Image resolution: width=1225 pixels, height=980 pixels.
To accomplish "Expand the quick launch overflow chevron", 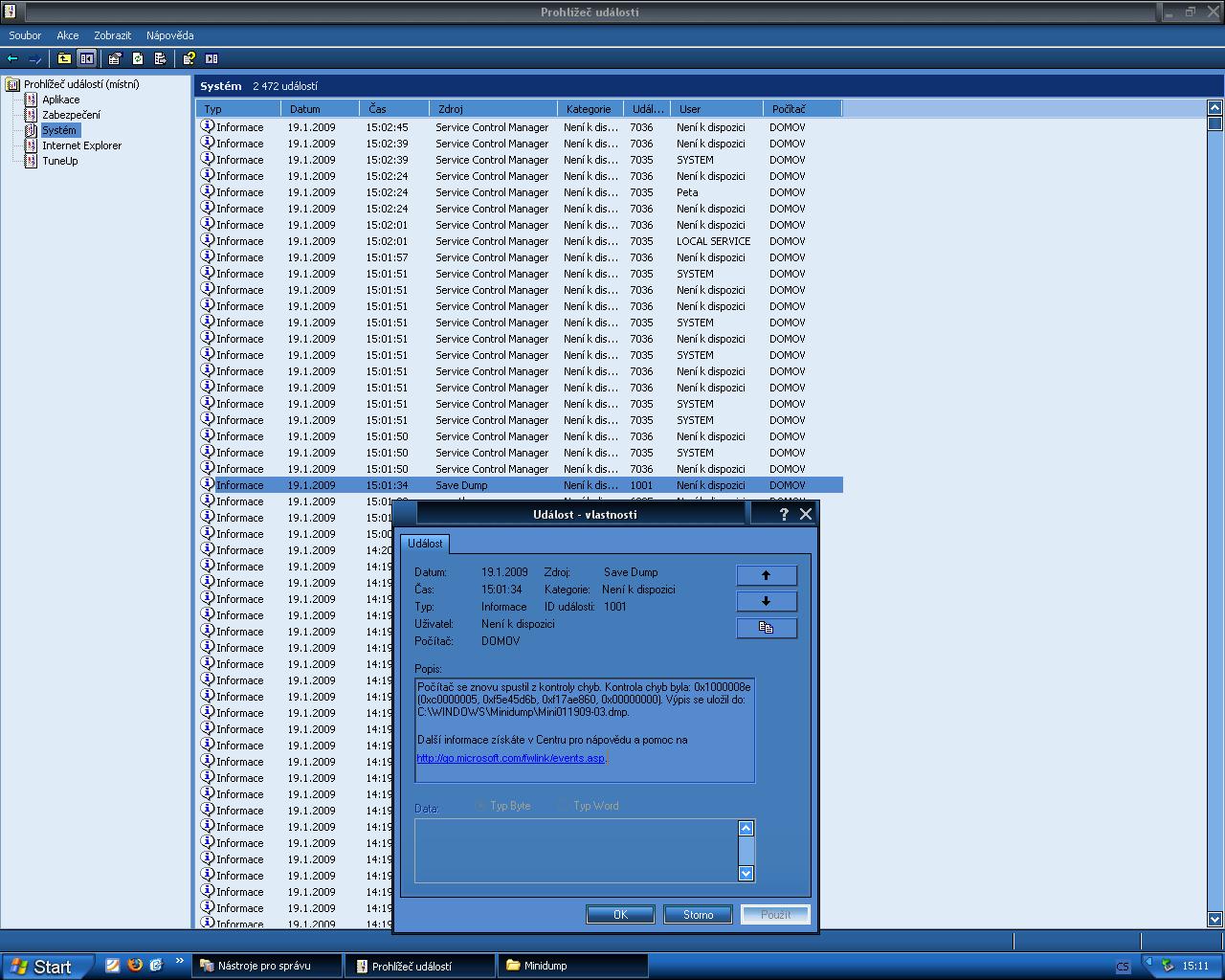I will click(179, 962).
